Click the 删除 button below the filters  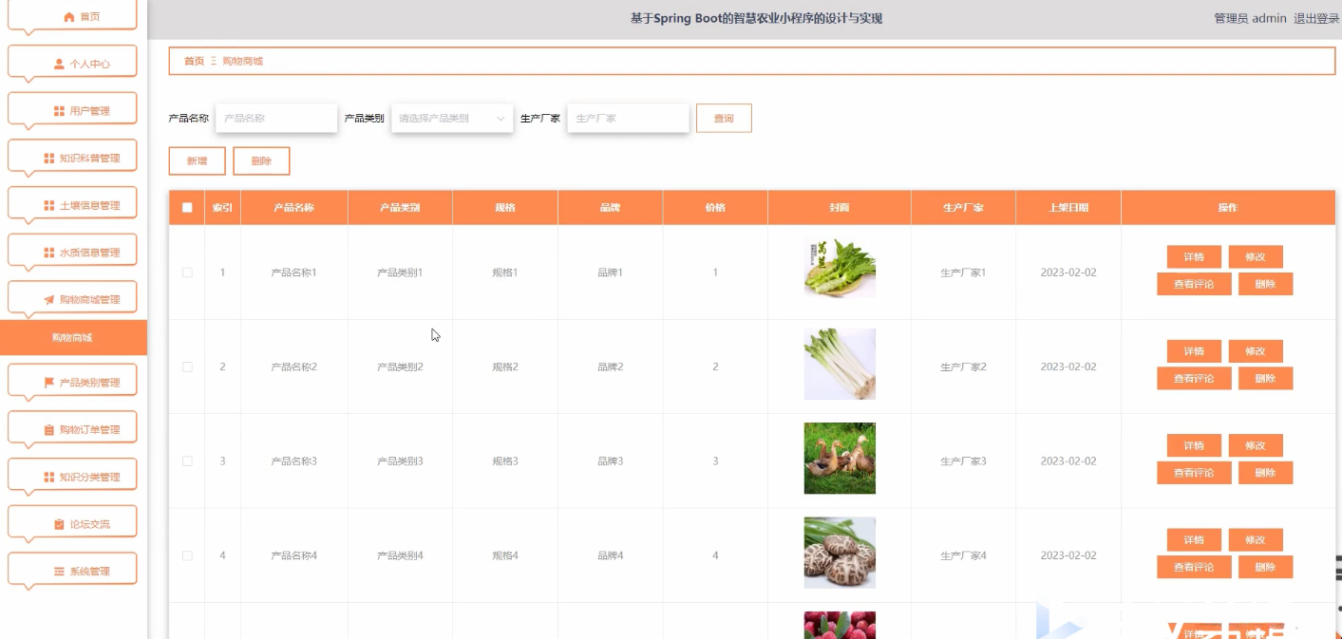[261, 161]
